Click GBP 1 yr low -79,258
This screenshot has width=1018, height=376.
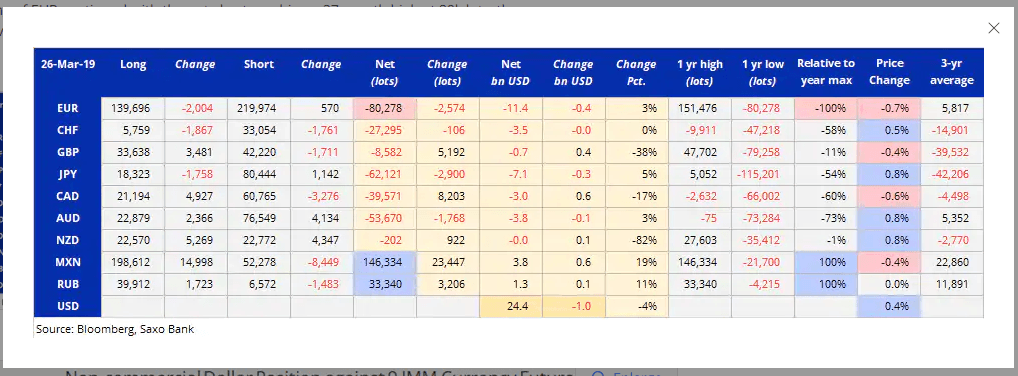[763, 152]
